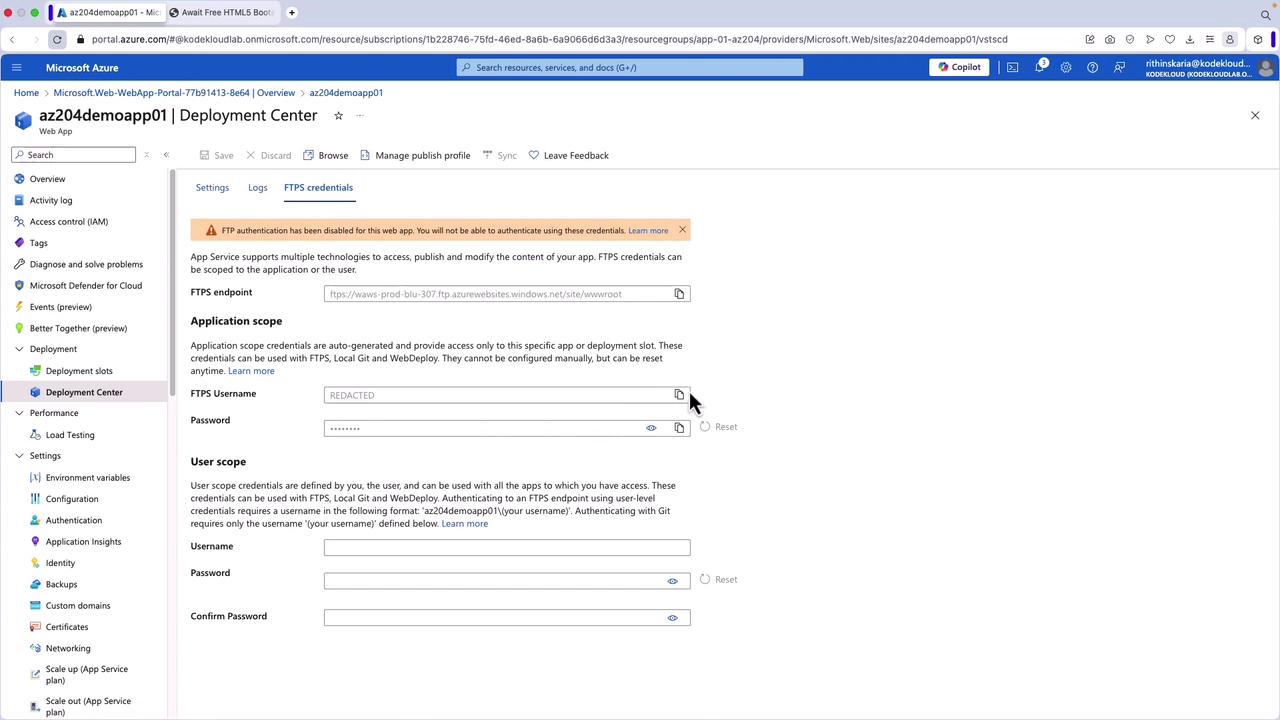
Task: Click the Confirm Password field
Action: coord(507,618)
